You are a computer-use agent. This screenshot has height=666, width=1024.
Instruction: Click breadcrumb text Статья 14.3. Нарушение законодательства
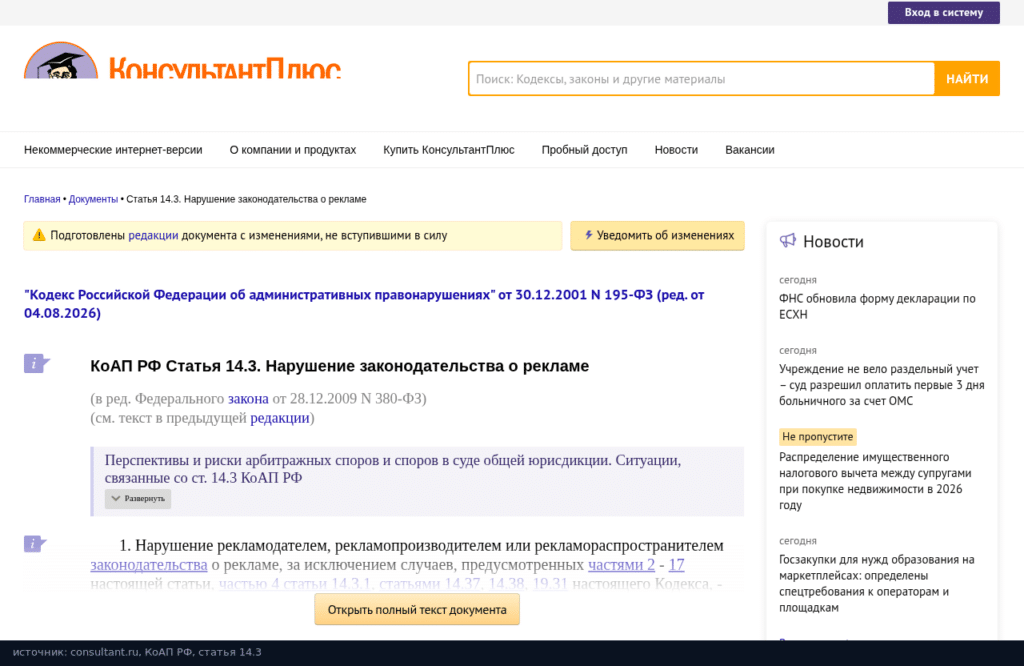pyautogui.click(x=246, y=199)
